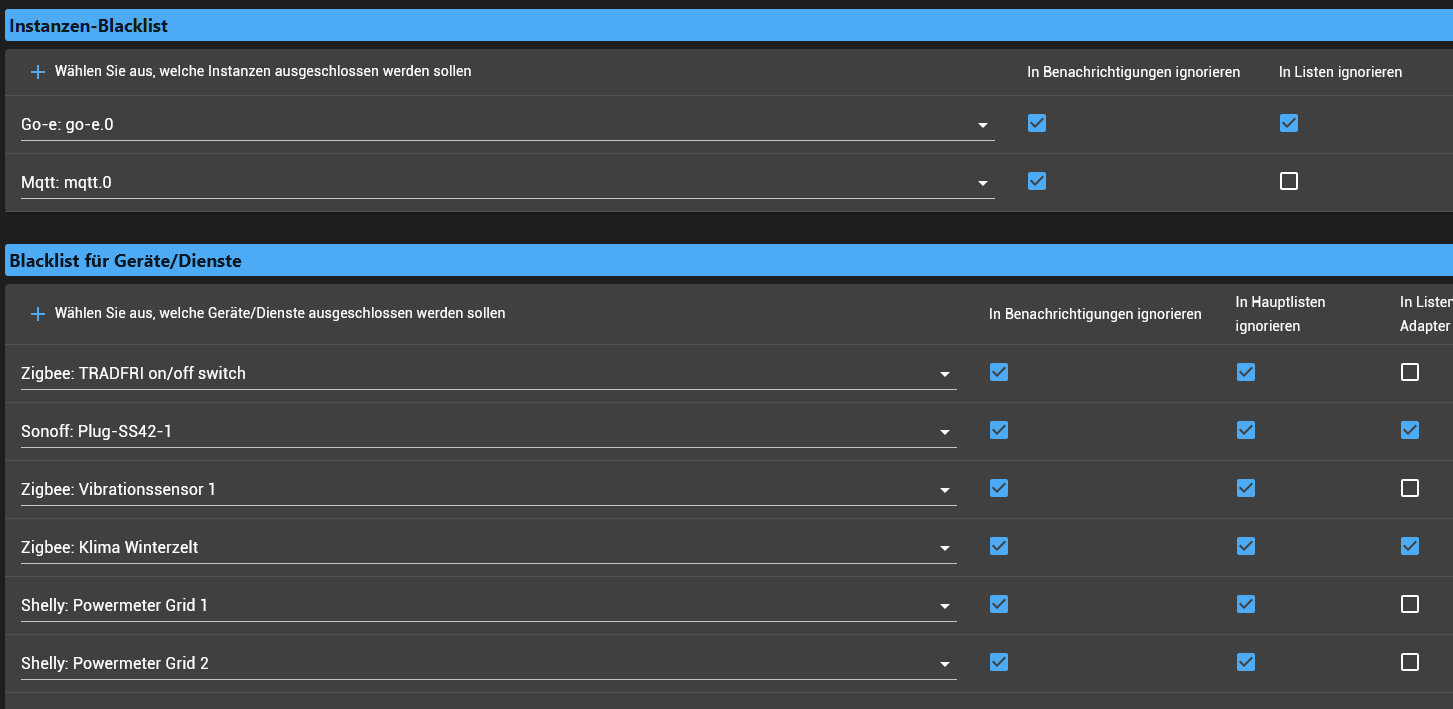The image size is (1453, 709).
Task: Open the Zigbee: TRADFRI on/off switch dropdown
Action: [x=488, y=374]
